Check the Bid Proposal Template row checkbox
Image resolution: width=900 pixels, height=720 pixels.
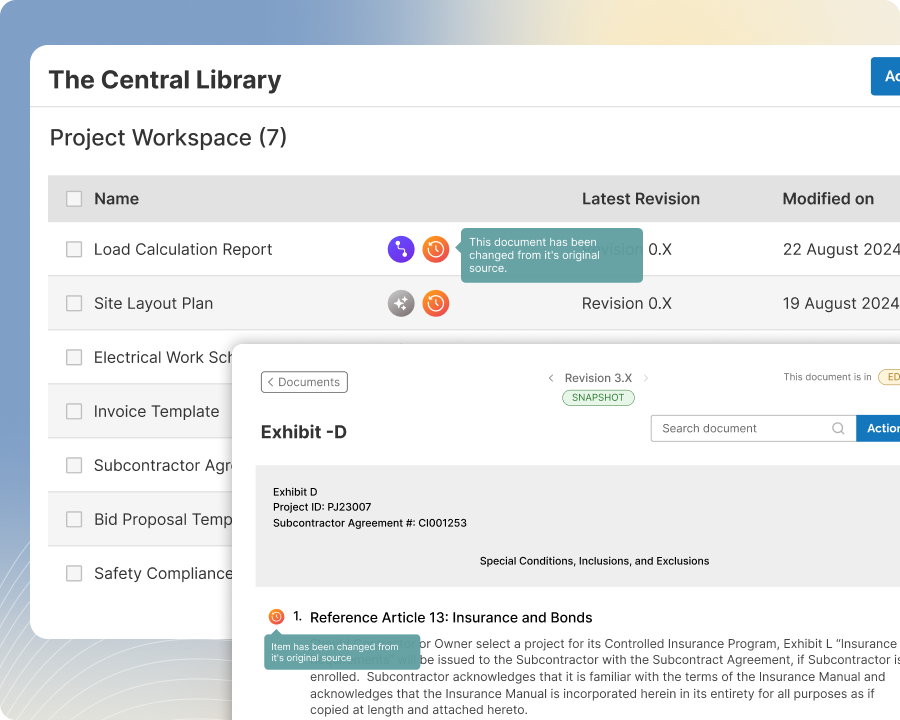(74, 519)
